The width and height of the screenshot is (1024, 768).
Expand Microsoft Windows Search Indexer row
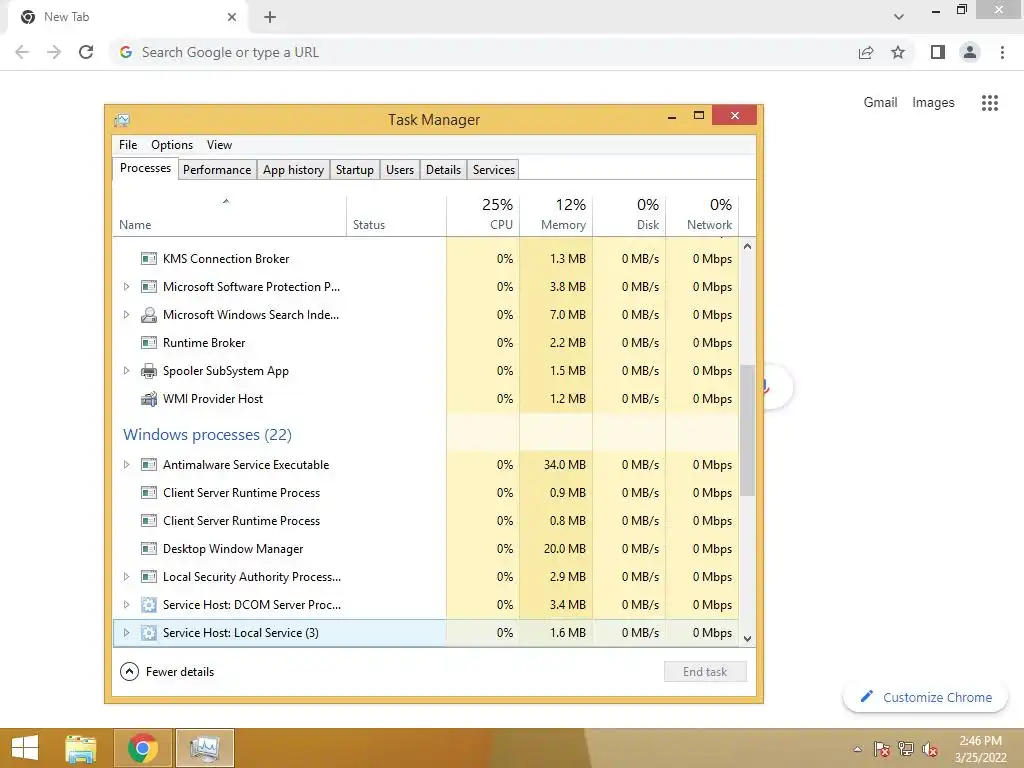pos(126,315)
